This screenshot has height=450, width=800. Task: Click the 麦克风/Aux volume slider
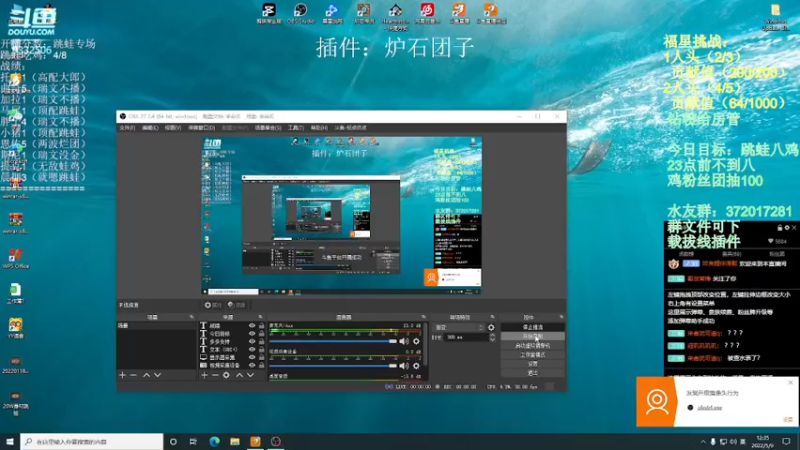(333, 341)
